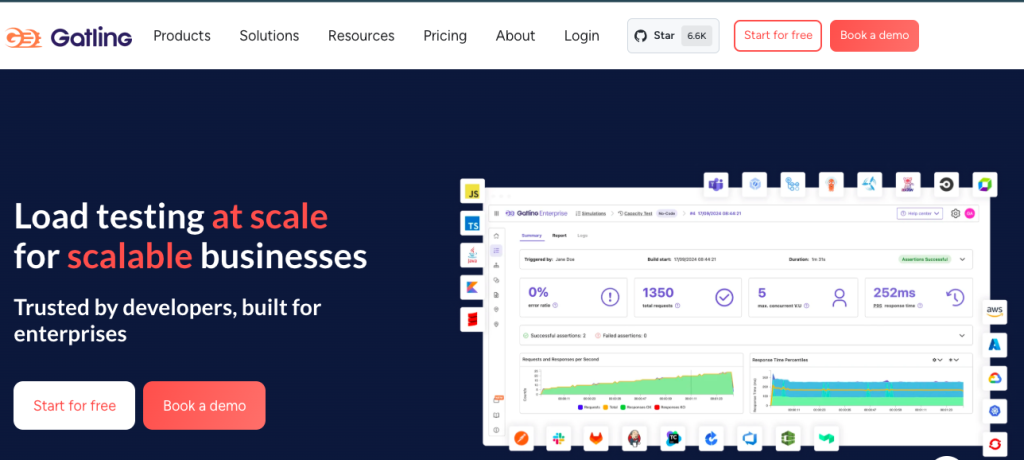
Task: Click the total requests checkmark circle icon
Action: point(724,297)
